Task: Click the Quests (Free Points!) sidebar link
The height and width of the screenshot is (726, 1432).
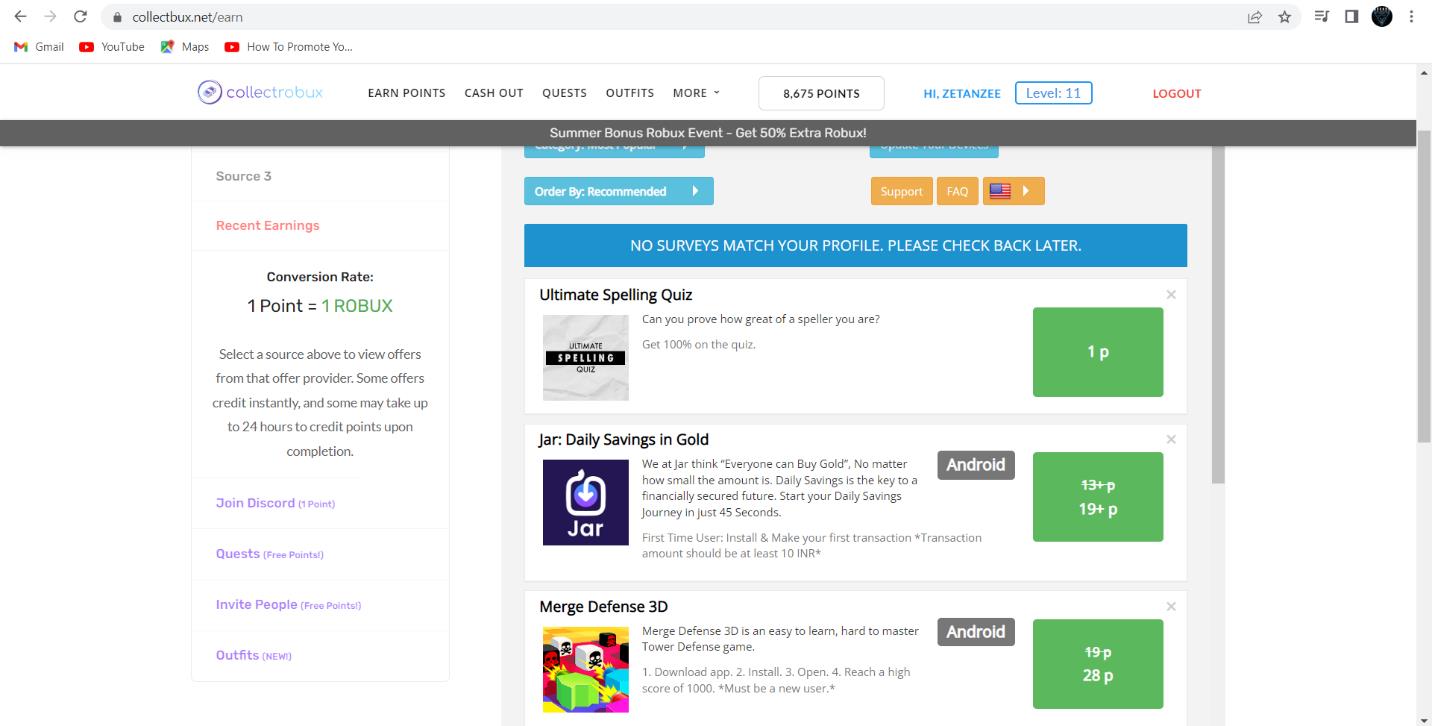Action: coord(270,554)
